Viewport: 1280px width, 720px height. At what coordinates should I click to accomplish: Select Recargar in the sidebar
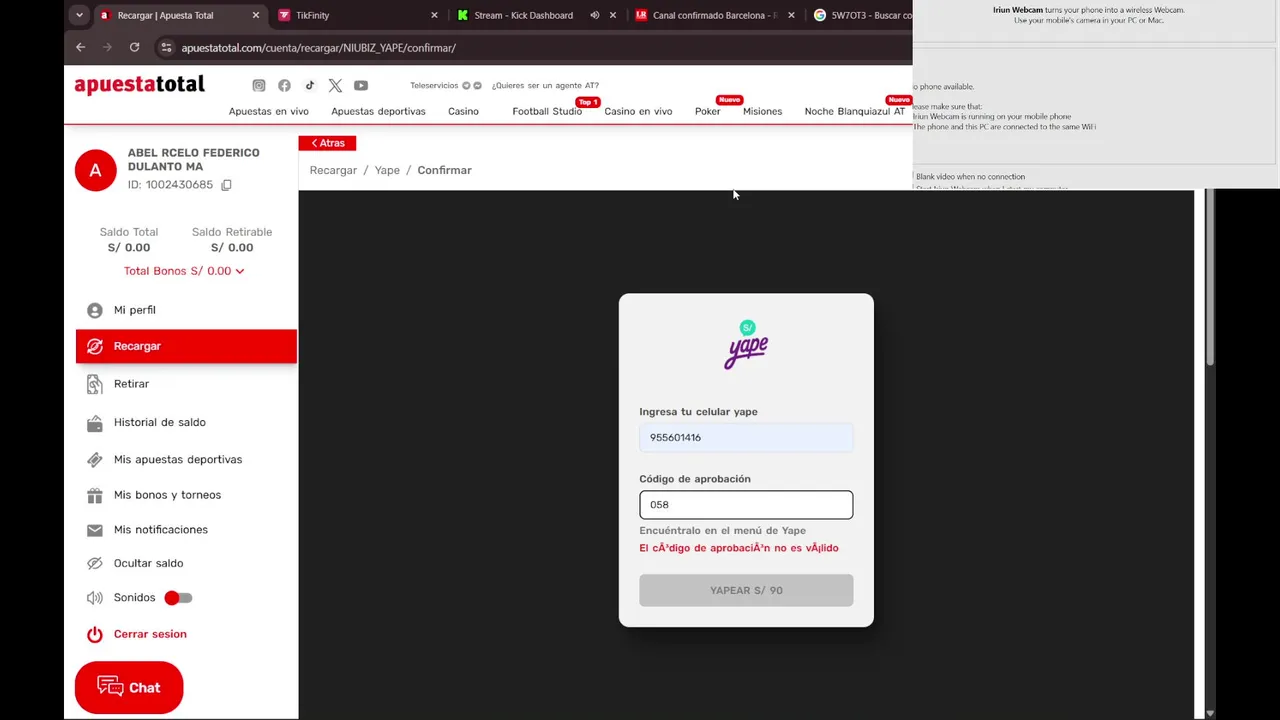coord(186,346)
